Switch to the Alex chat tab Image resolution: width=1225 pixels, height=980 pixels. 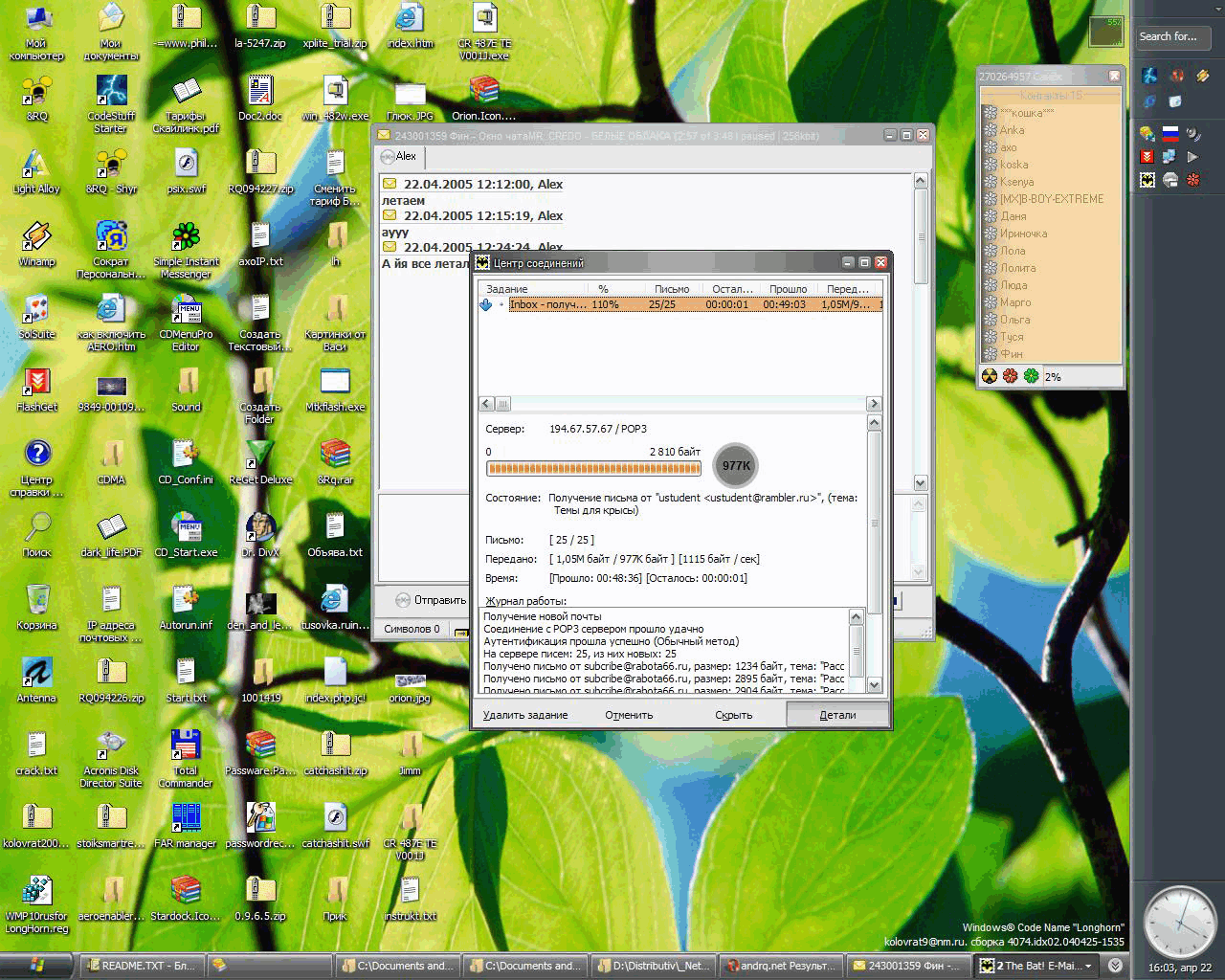[399, 157]
